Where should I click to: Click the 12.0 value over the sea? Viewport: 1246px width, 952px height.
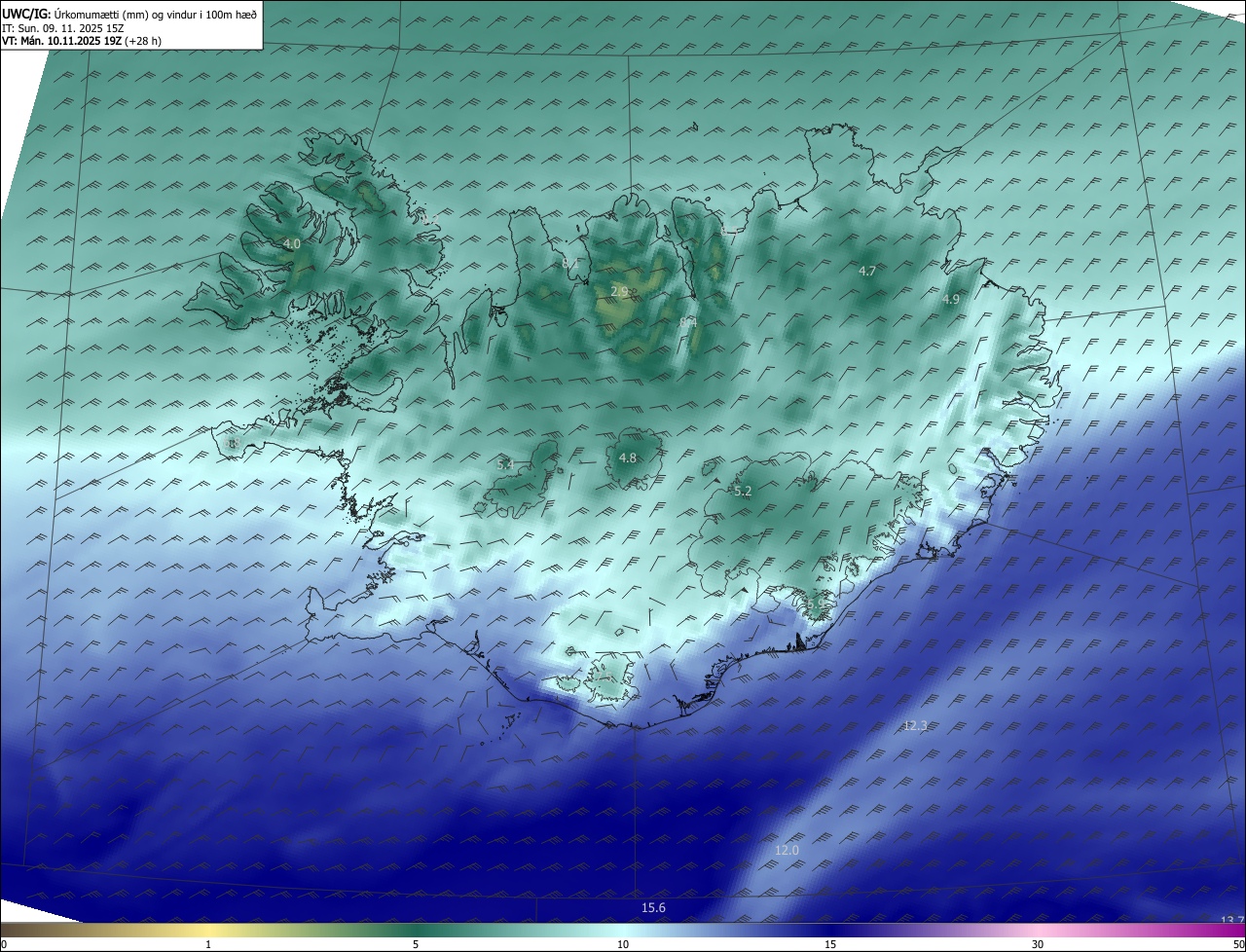pyautogui.click(x=787, y=850)
